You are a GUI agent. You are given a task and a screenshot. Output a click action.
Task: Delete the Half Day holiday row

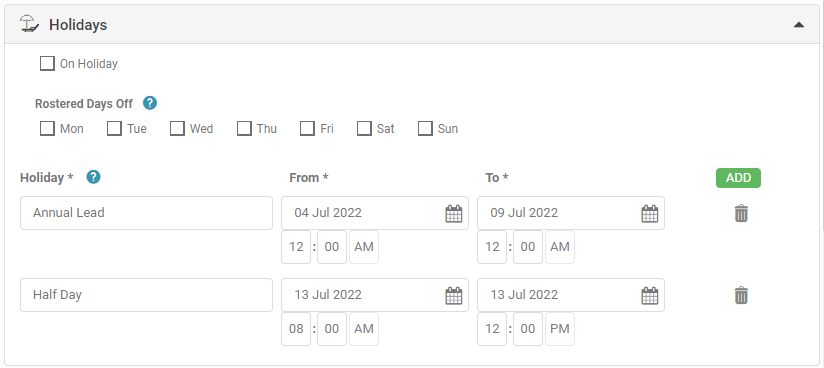(x=741, y=295)
